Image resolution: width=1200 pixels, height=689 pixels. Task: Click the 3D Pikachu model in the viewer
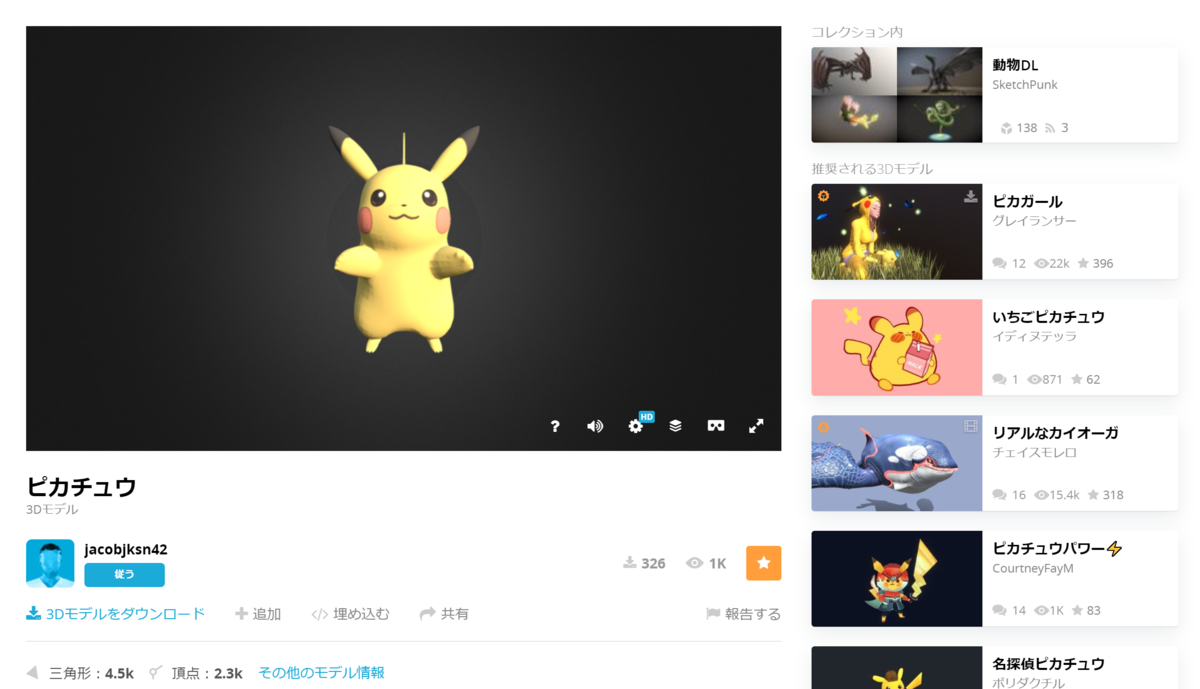point(403,240)
